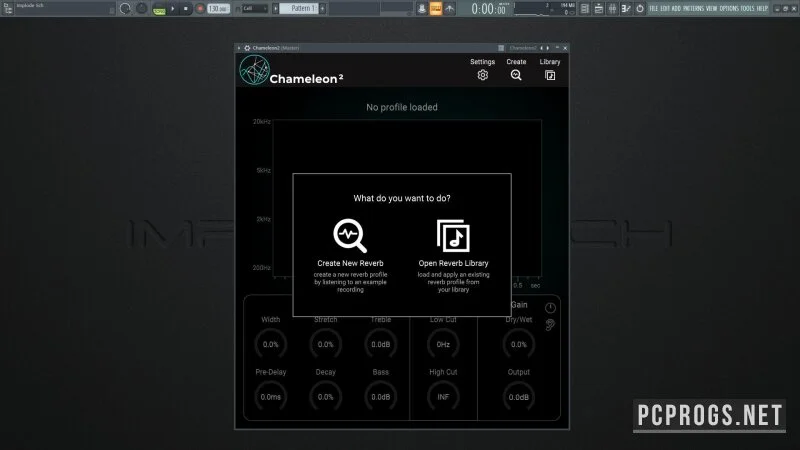Viewport: 800px width, 450px height.
Task: Click the countdown/wait icon next to orange button
Action: (449, 9)
